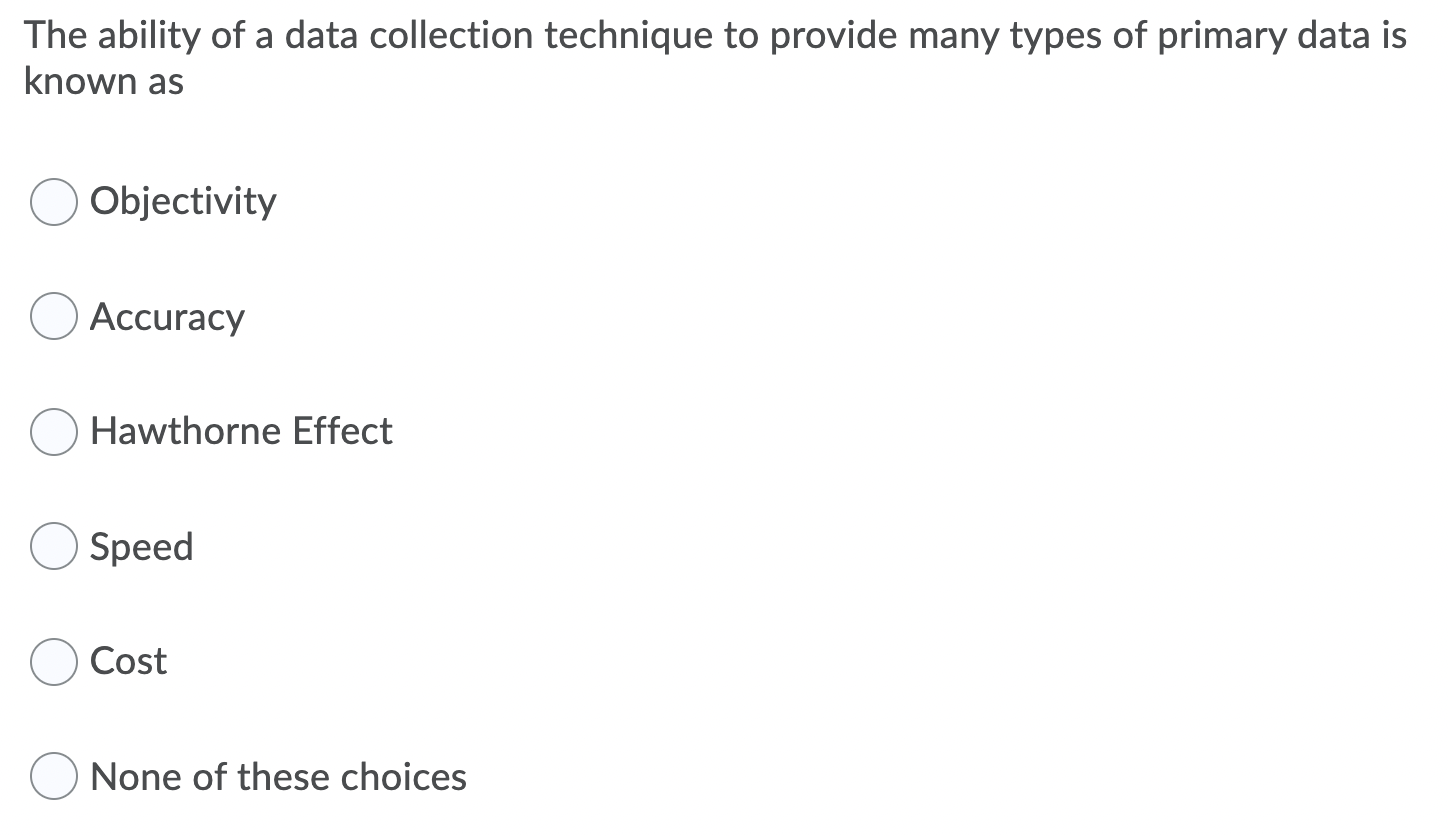The width and height of the screenshot is (1448, 836).
Task: Click the Speed answer text
Action: click(141, 546)
